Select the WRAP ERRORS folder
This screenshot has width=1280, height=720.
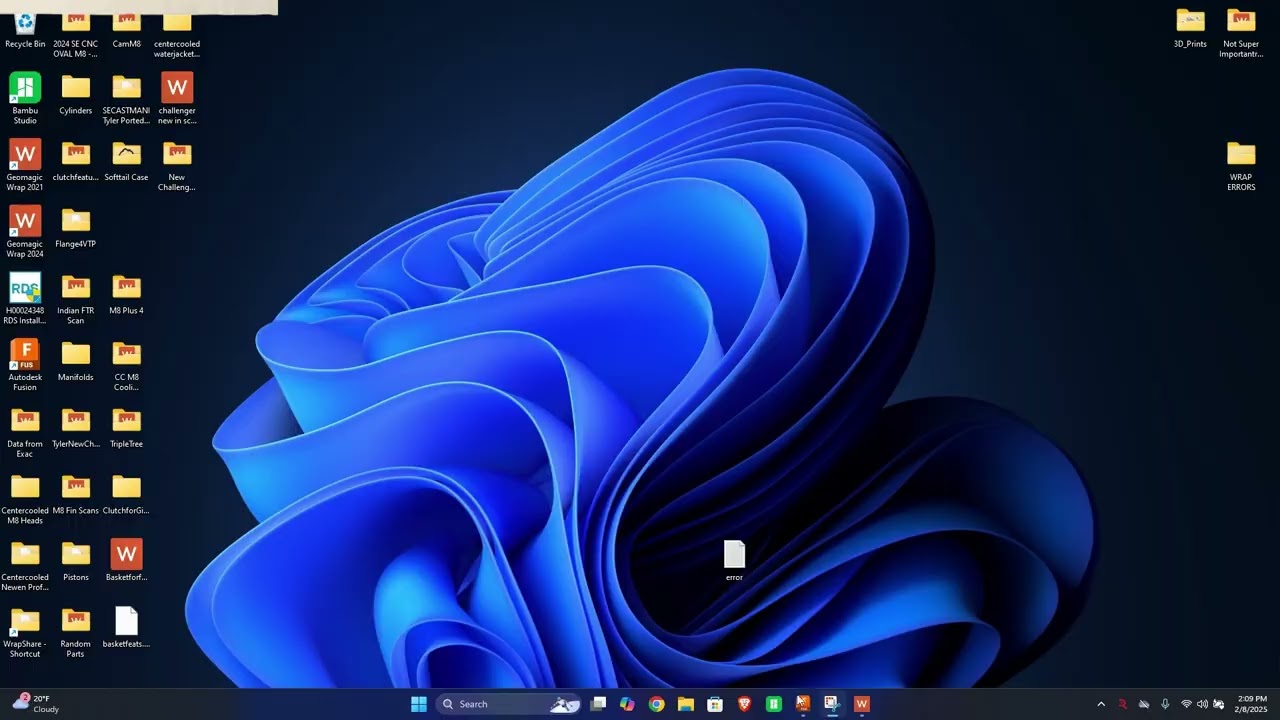(x=1241, y=166)
